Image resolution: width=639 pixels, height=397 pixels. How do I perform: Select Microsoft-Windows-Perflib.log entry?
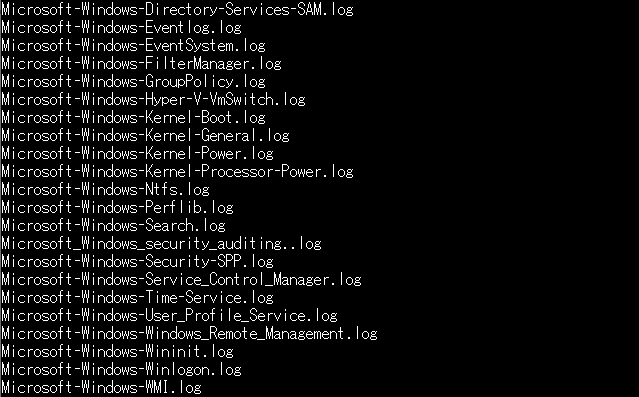[x=117, y=207]
